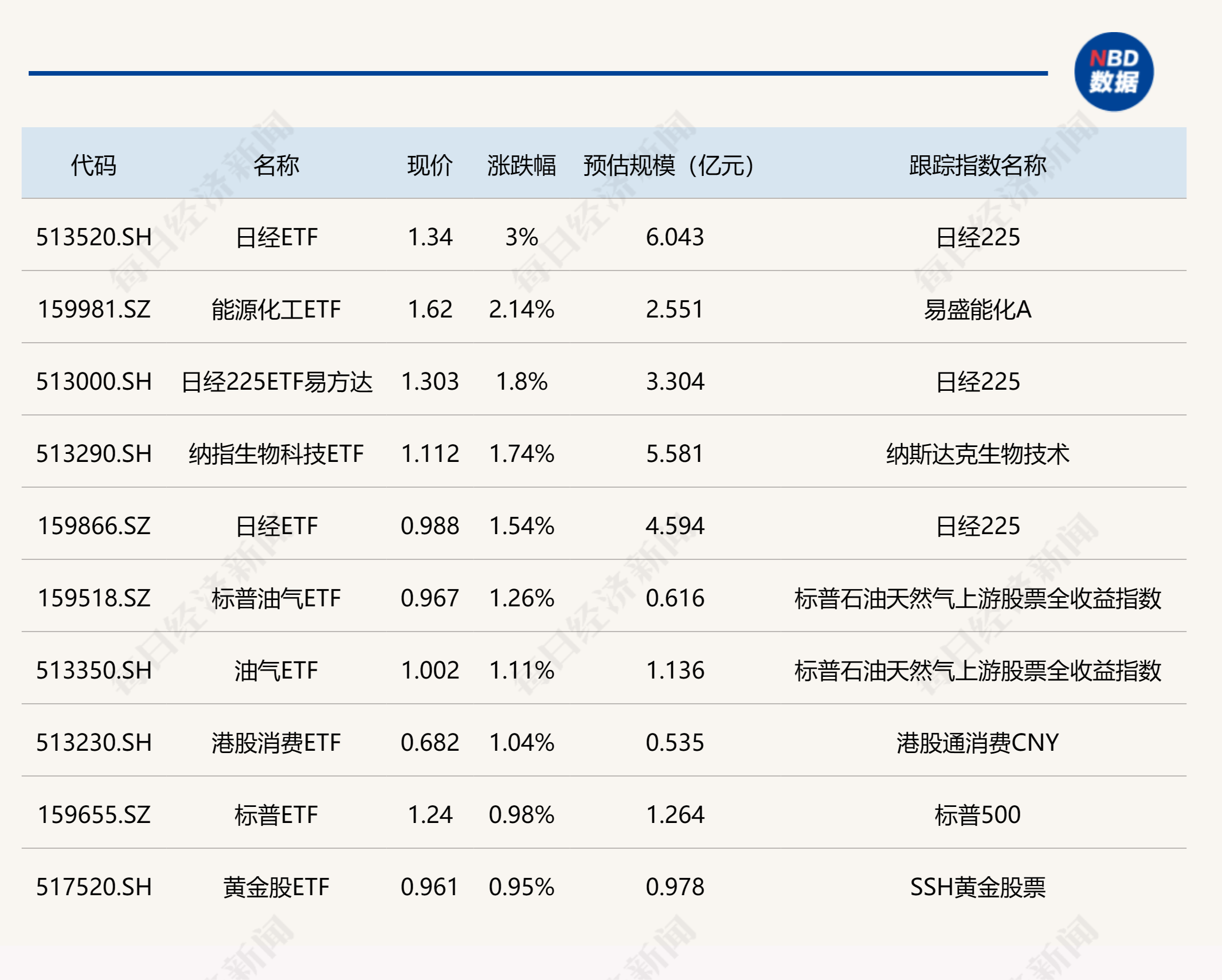
Task: Click the 易盛能化A index name
Action: tap(977, 309)
